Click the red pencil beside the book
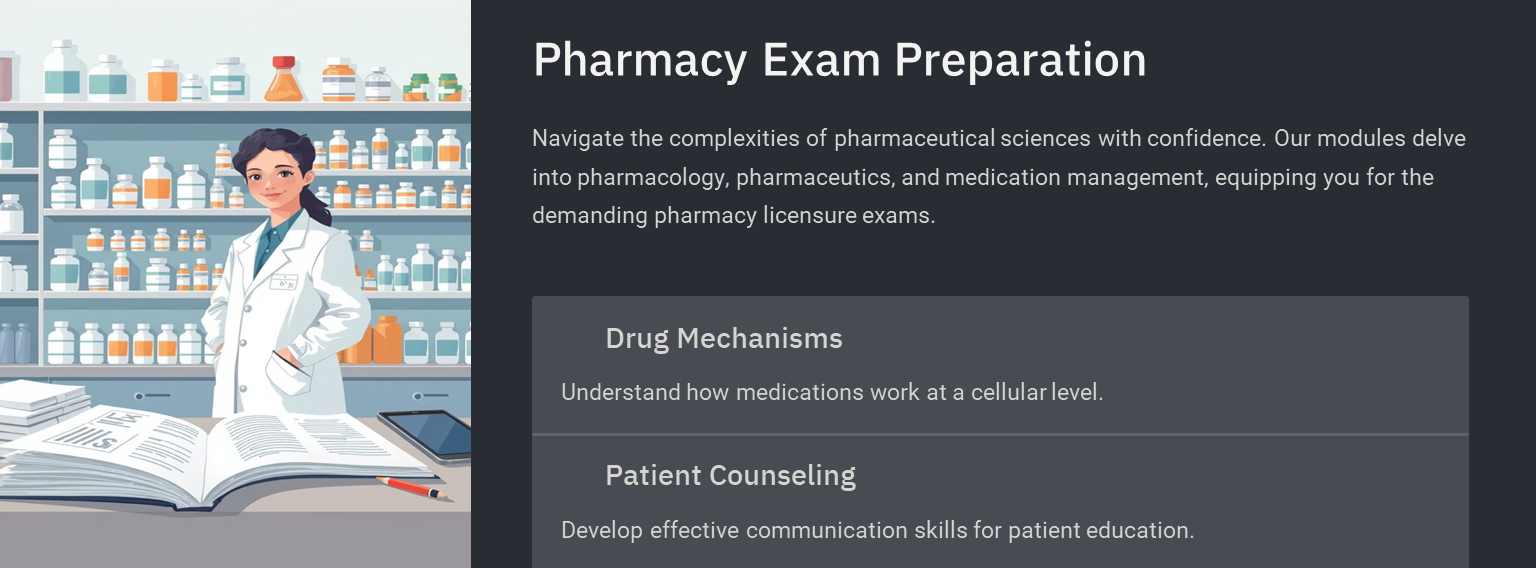The image size is (1536, 568). (x=413, y=489)
